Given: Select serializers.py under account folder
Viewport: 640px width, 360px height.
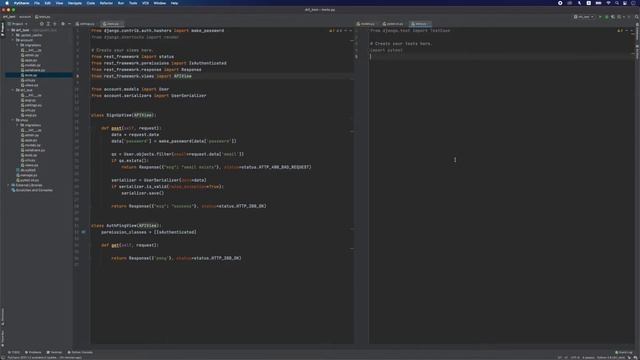Looking at the screenshot, I should (35, 70).
